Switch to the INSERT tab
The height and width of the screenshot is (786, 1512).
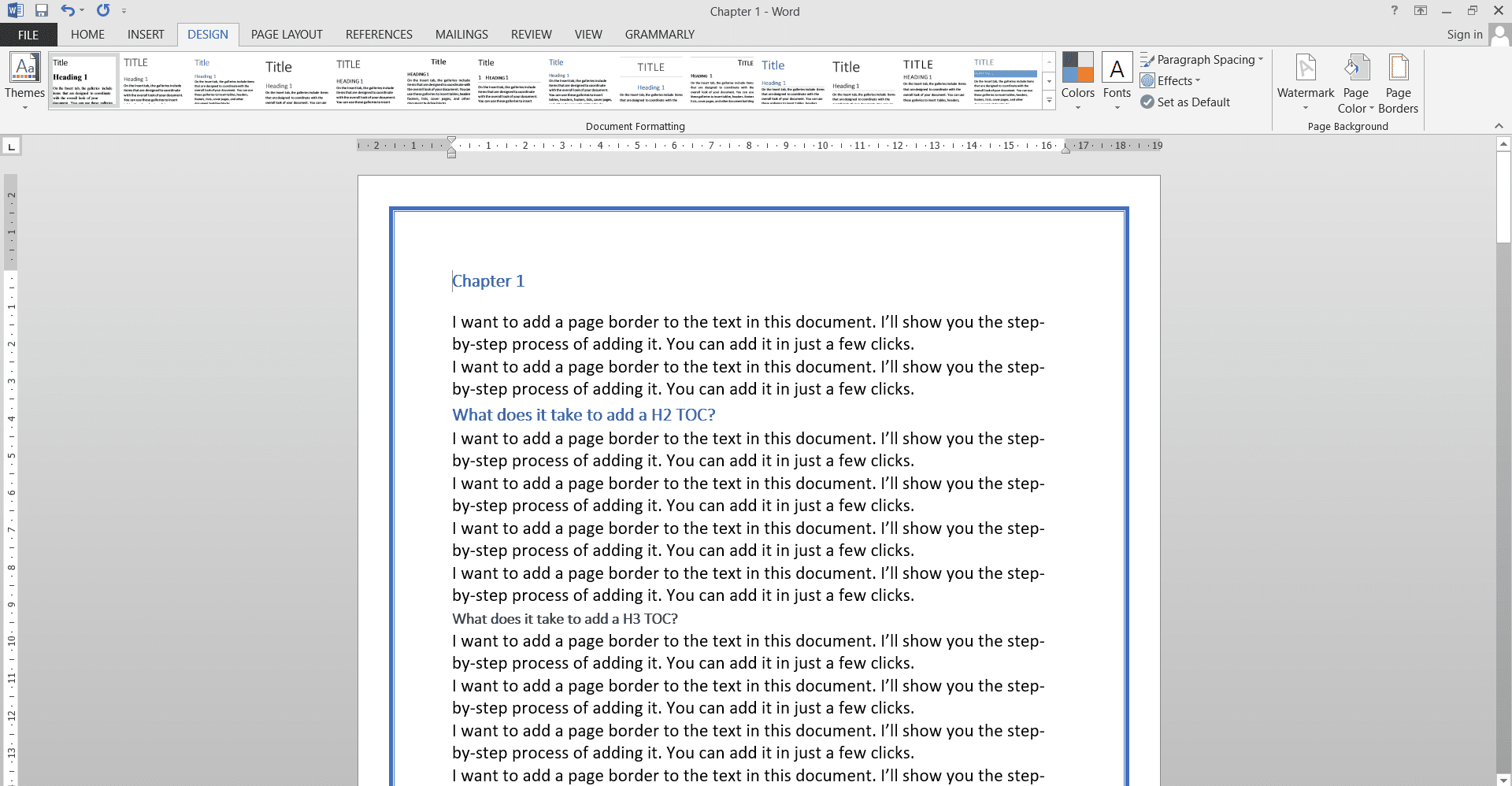click(146, 34)
